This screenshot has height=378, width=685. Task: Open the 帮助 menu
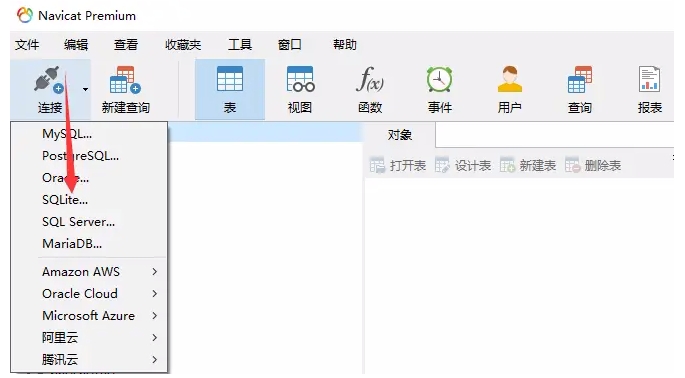[345, 45]
